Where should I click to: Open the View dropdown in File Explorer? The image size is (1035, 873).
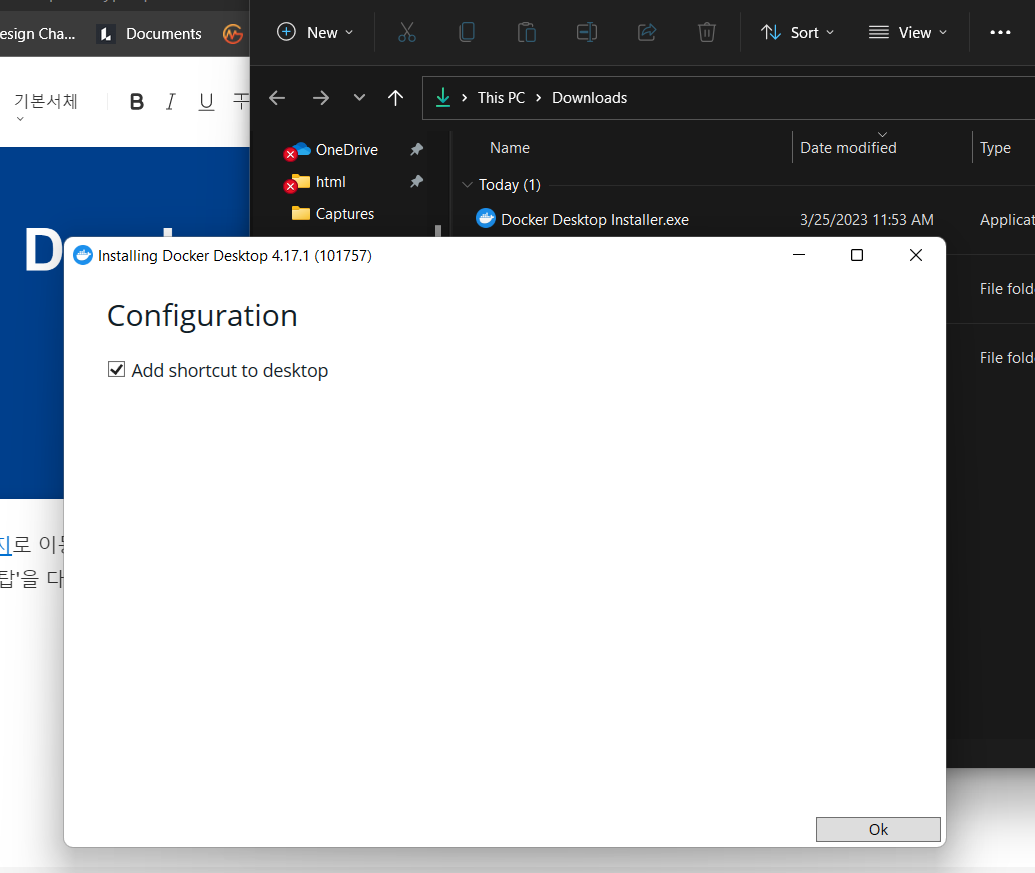point(908,32)
